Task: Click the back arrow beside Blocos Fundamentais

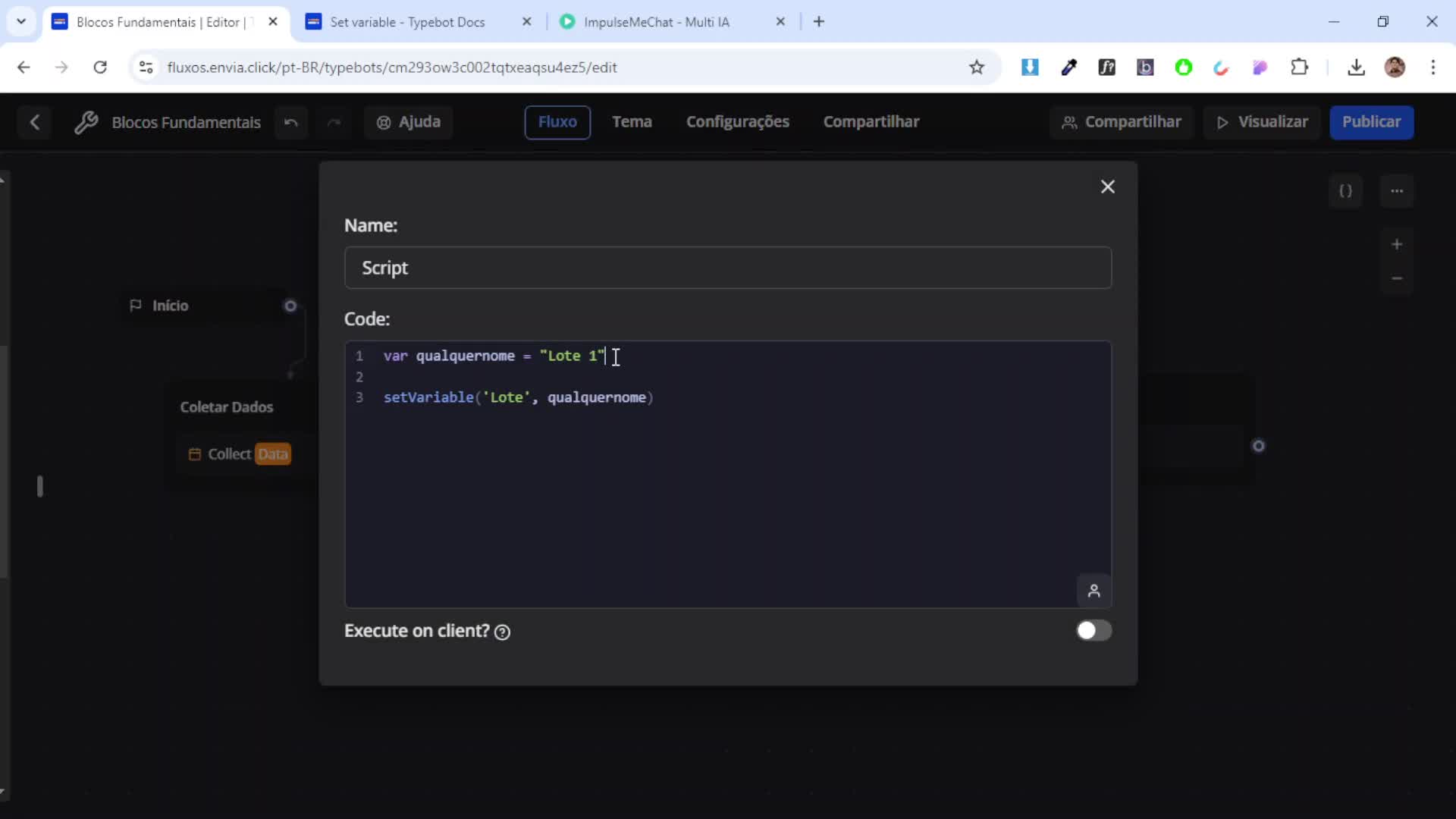Action: click(35, 122)
